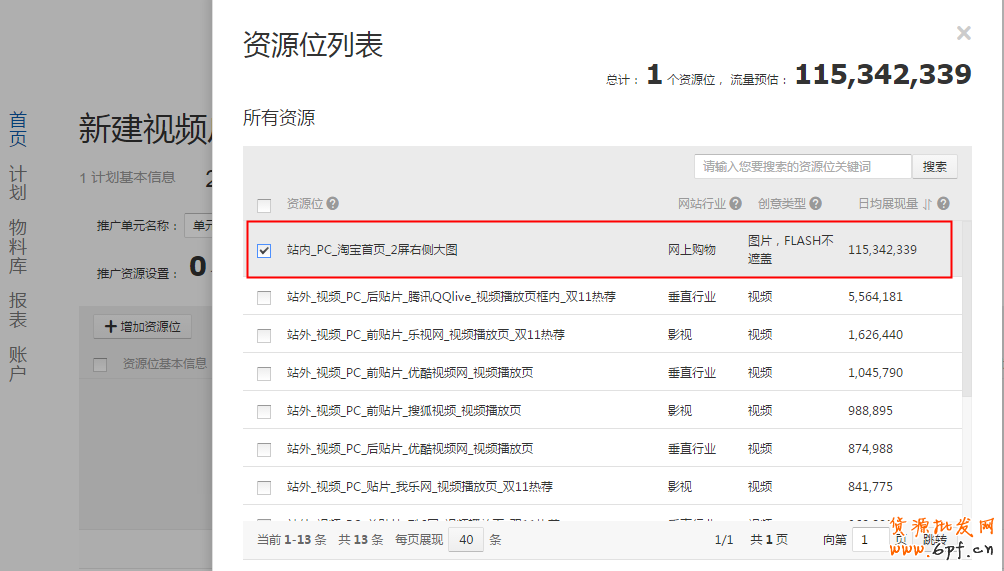Click the plus icon on 增加资源位
Screen dimensions: 1004x571
pos(111,327)
